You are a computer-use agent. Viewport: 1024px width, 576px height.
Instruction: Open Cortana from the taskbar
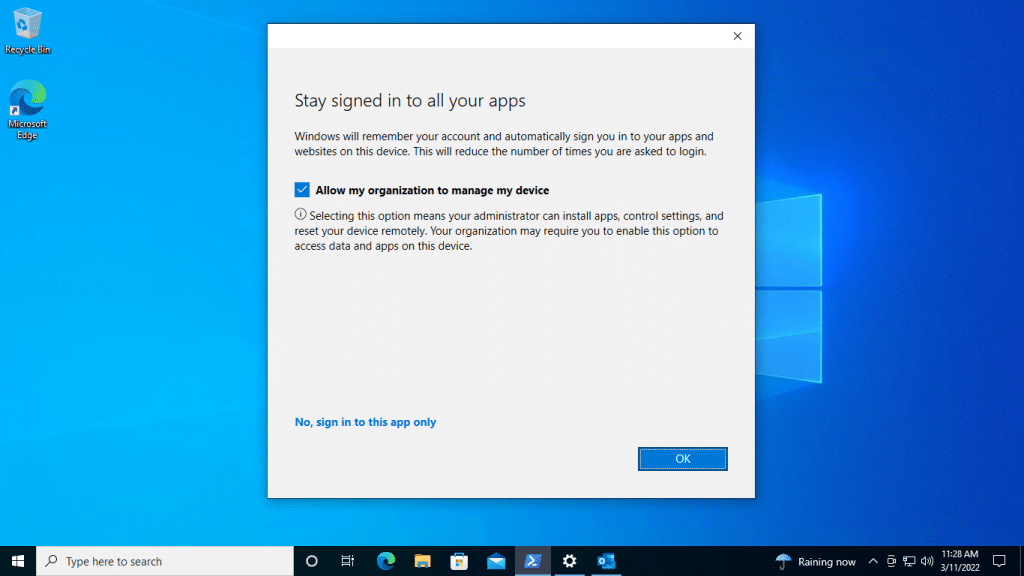312,561
